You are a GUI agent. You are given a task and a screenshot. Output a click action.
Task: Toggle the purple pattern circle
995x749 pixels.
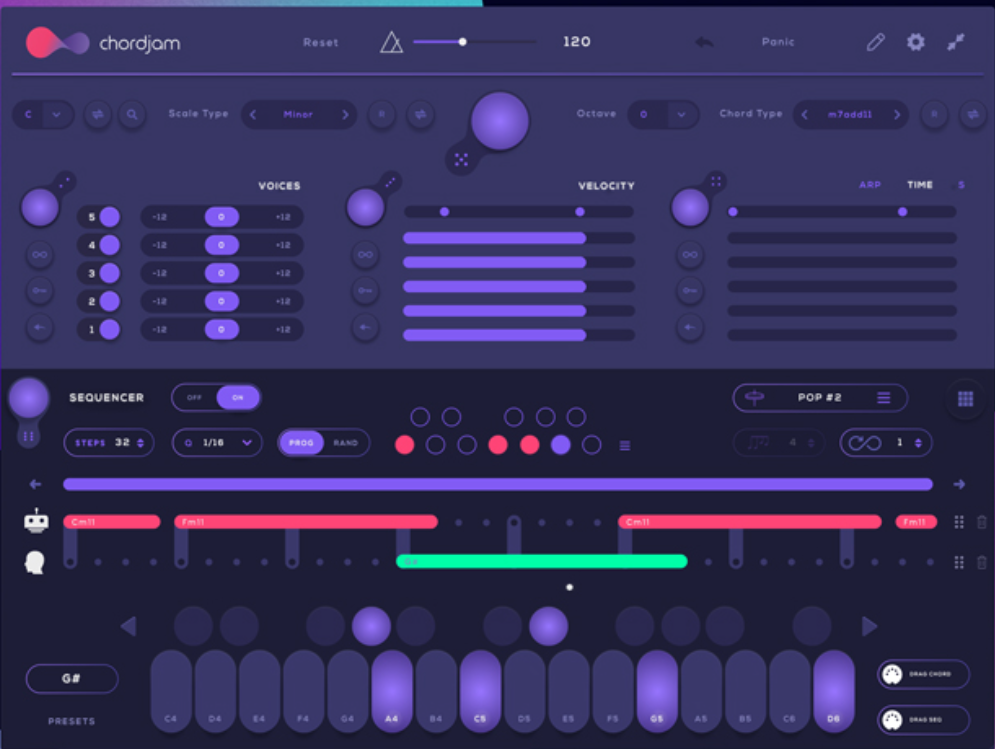pos(560,445)
